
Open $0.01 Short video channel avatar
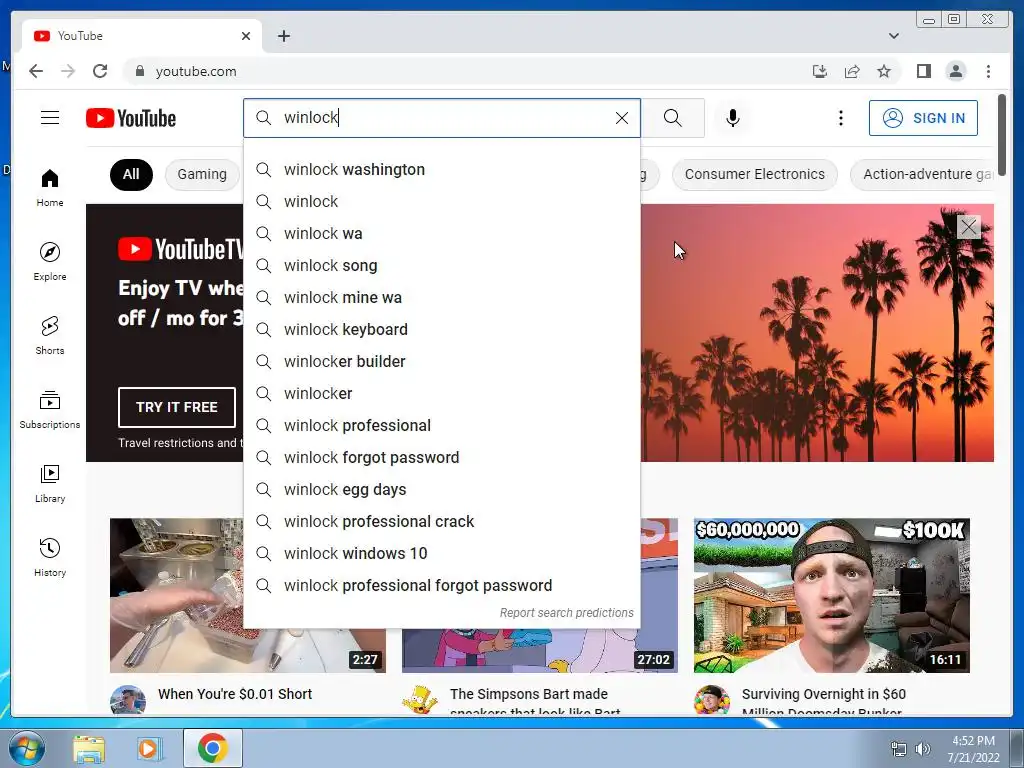tap(127, 700)
